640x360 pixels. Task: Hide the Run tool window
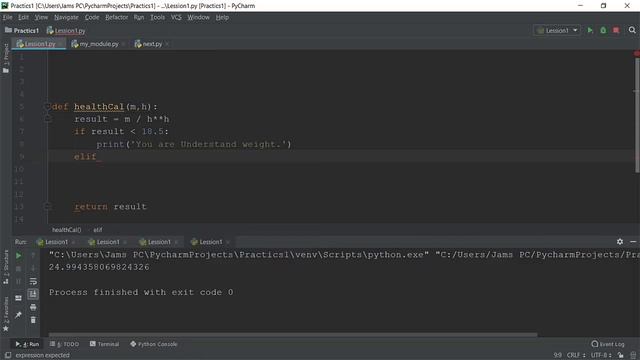[633, 242]
